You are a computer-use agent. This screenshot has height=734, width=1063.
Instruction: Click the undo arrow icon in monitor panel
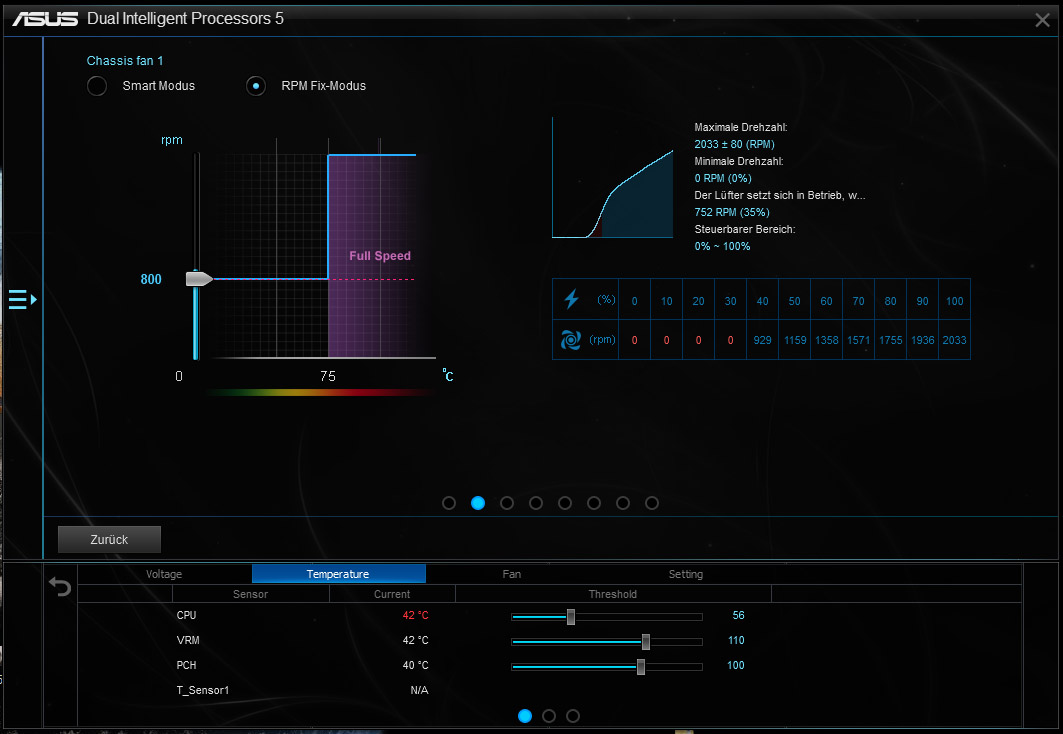[60, 586]
